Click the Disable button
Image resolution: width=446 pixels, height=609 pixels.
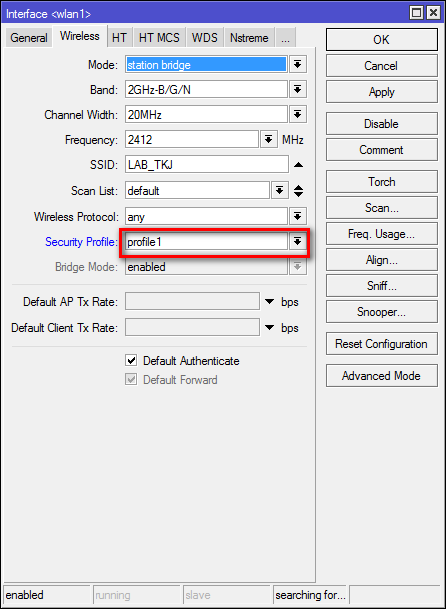tap(382, 124)
